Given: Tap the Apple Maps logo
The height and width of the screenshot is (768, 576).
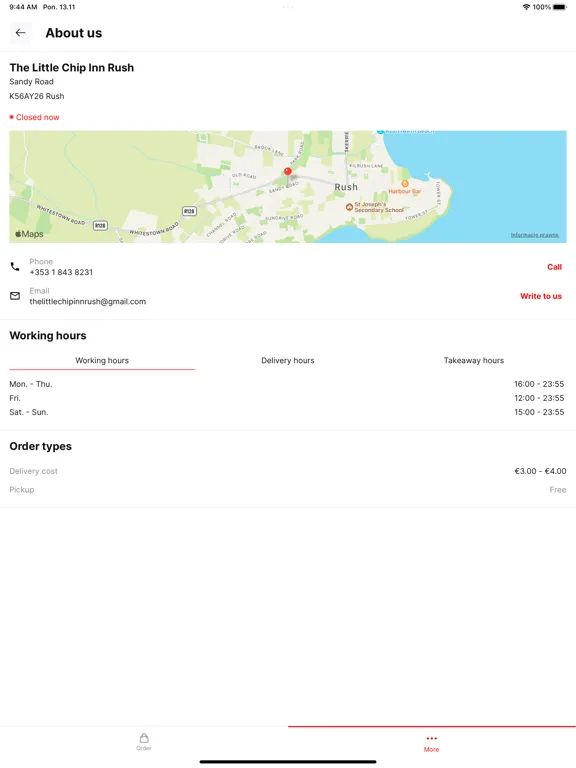Looking at the screenshot, I should point(29,234).
